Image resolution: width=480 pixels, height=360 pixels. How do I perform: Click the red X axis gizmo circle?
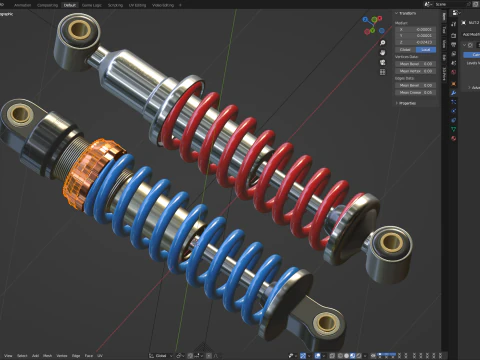(379, 18)
